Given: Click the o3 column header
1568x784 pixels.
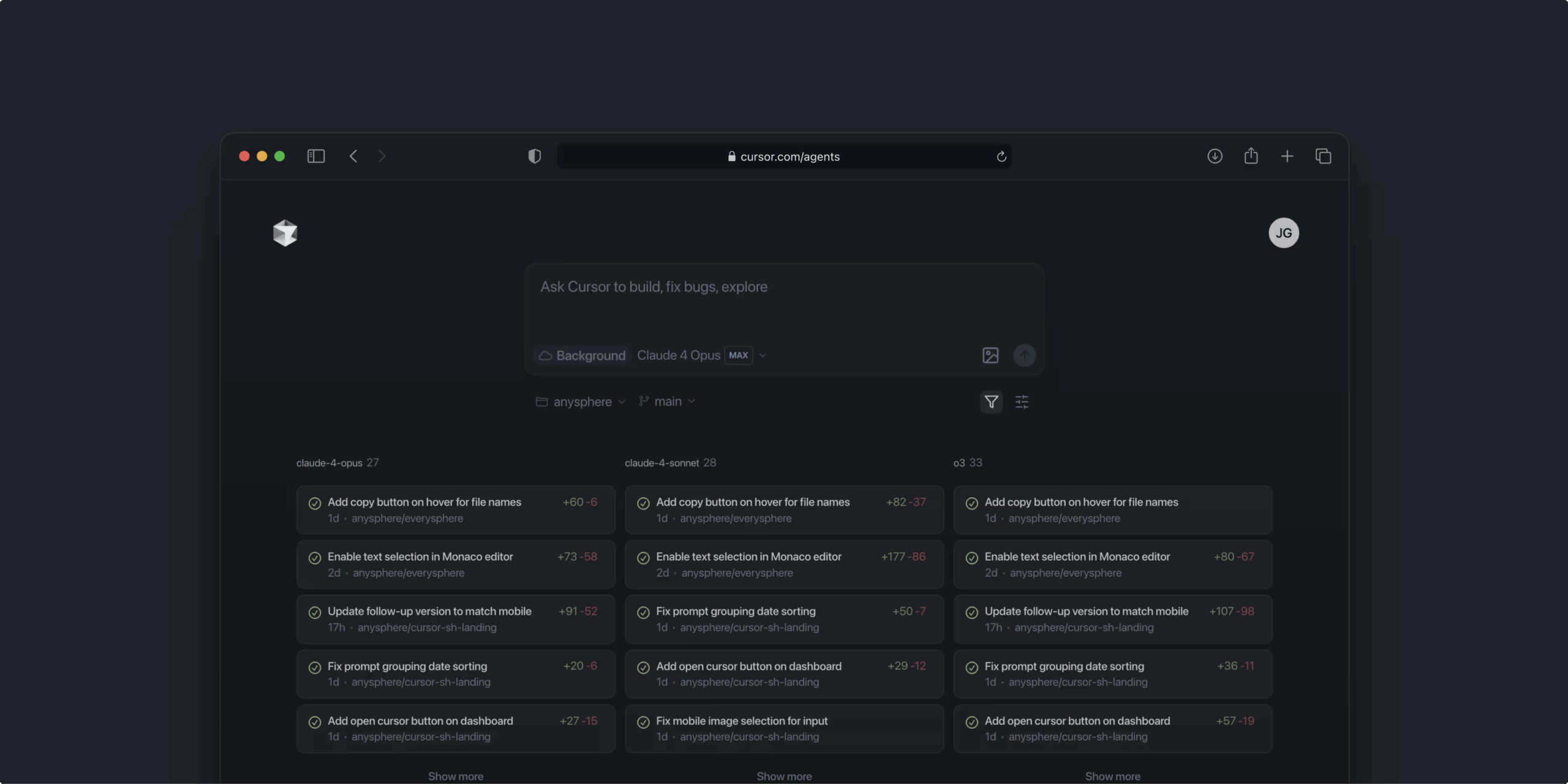Looking at the screenshot, I should coord(968,463).
